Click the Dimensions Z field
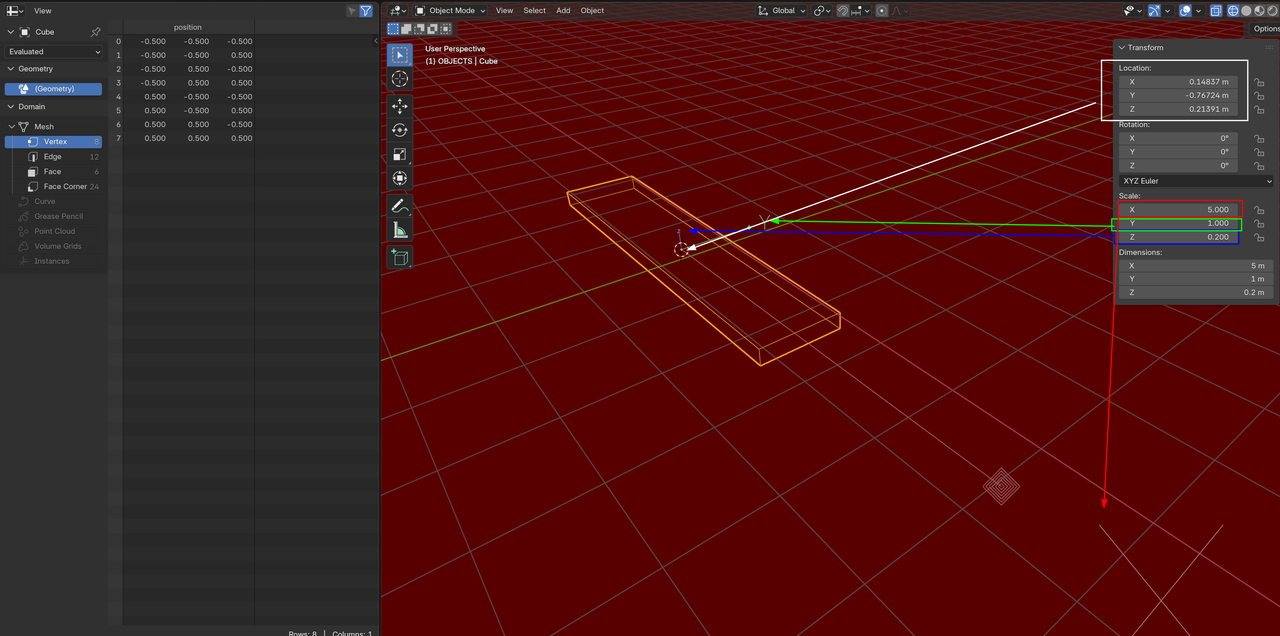Screen dimensions: 1280x636 (x=1196, y=292)
